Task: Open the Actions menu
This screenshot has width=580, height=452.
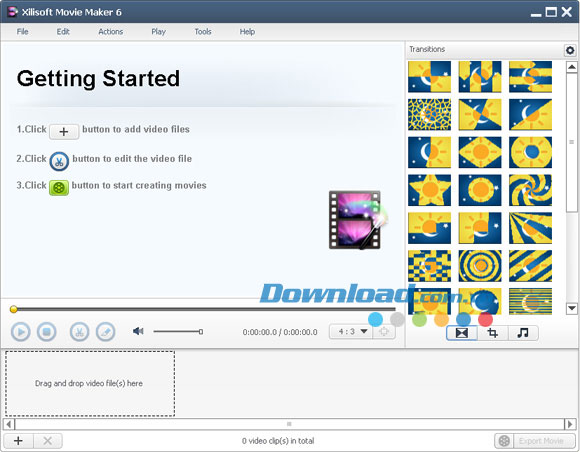Action: click(111, 32)
